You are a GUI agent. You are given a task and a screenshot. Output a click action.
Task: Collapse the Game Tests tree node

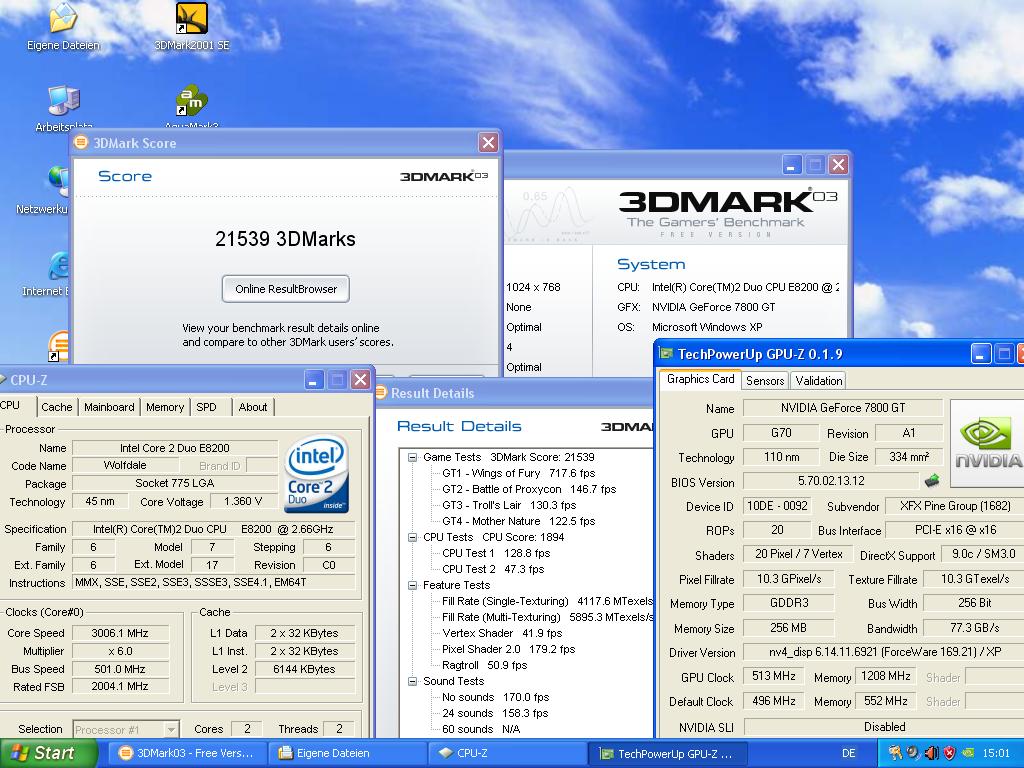pos(412,457)
